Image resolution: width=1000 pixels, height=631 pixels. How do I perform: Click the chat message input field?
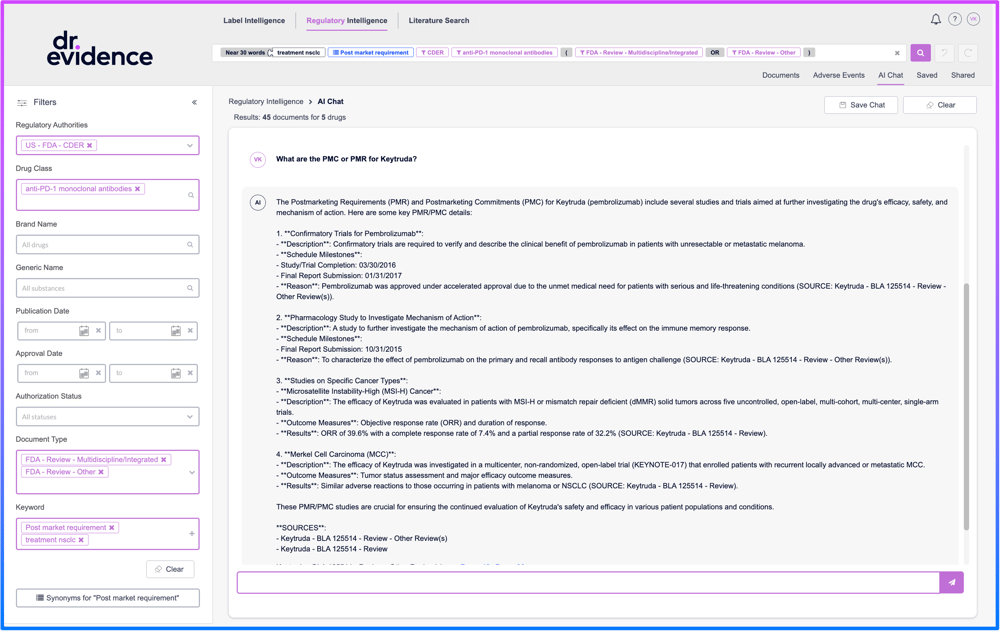tap(588, 582)
